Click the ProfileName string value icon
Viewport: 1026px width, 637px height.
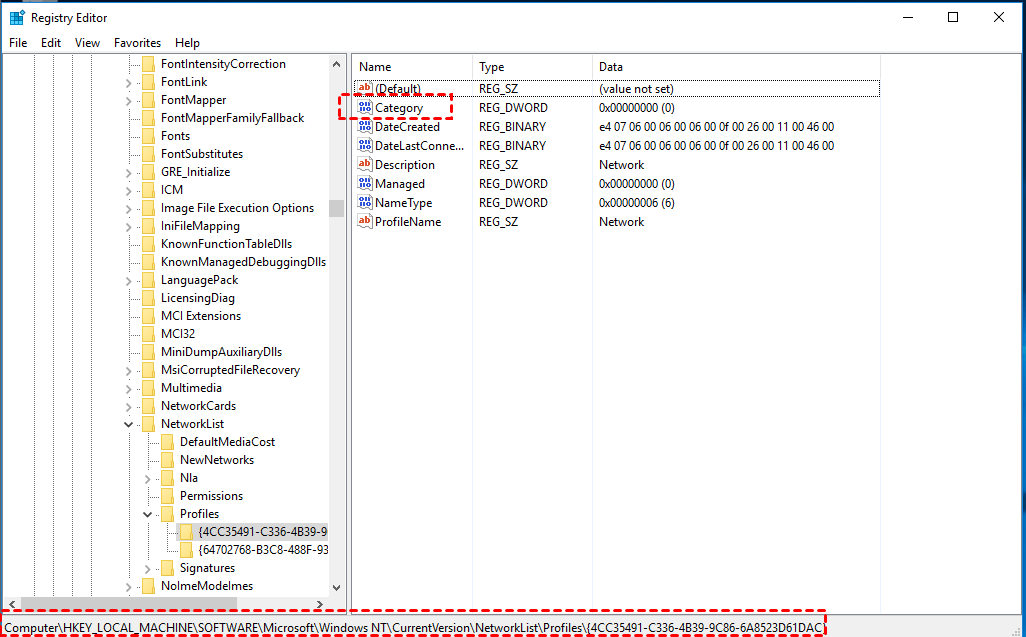click(365, 222)
